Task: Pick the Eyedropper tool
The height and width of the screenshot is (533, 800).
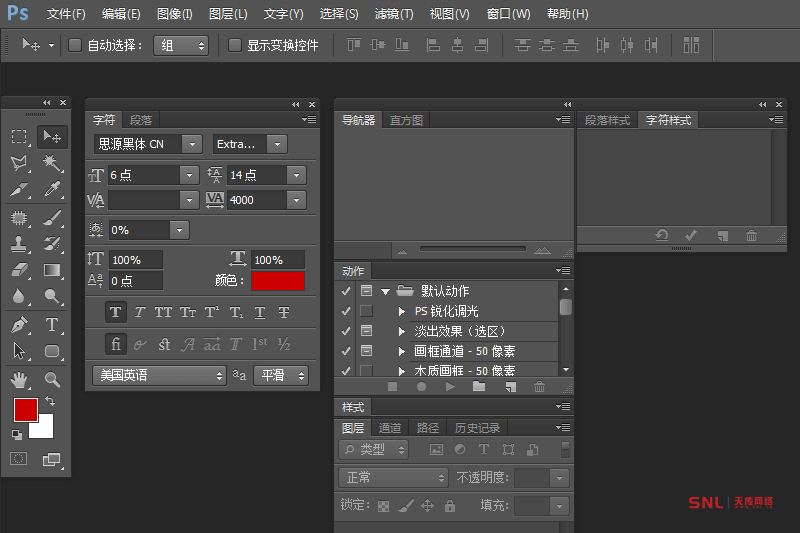Action: (x=52, y=190)
